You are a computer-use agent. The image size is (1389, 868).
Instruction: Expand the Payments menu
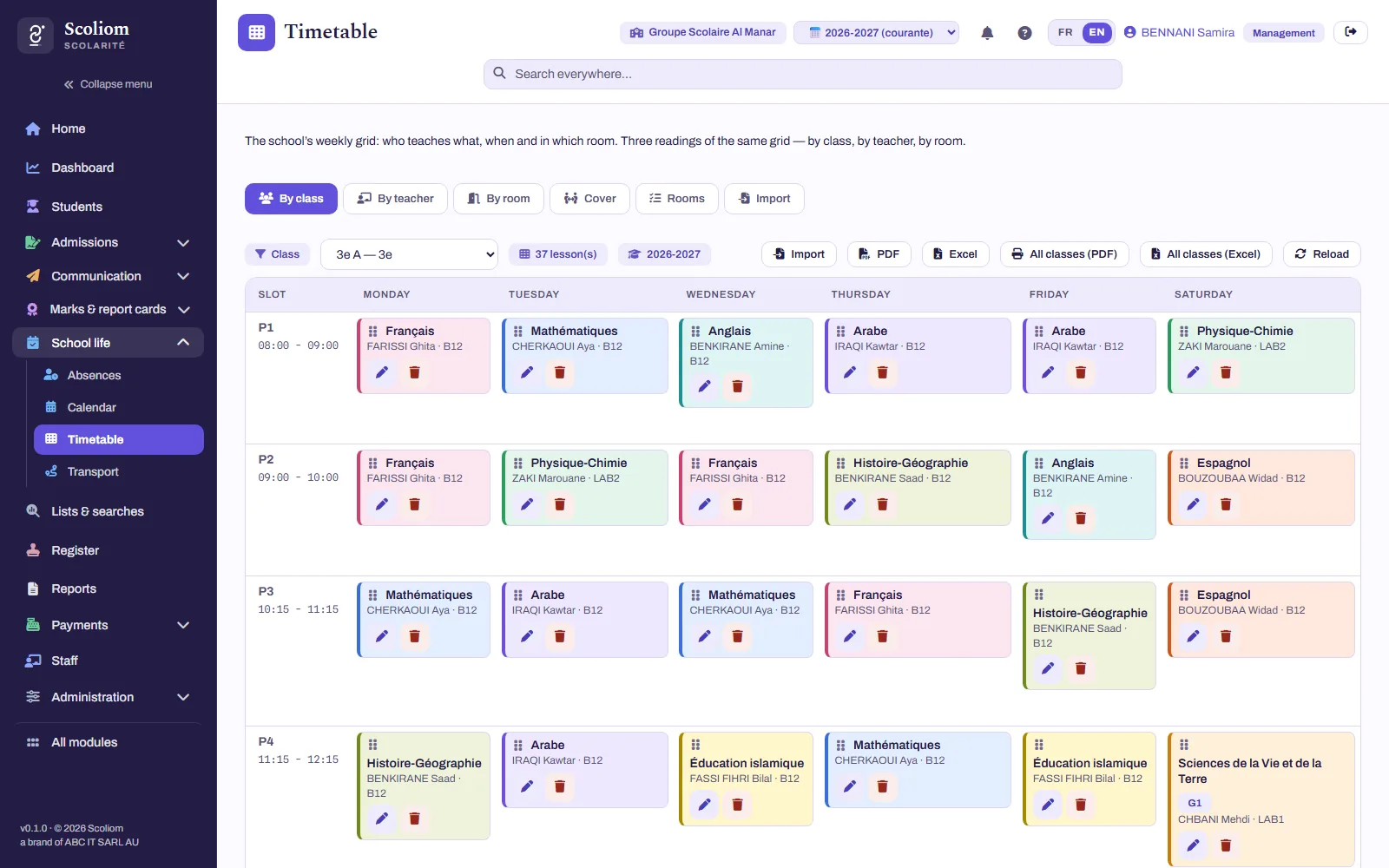(109, 625)
